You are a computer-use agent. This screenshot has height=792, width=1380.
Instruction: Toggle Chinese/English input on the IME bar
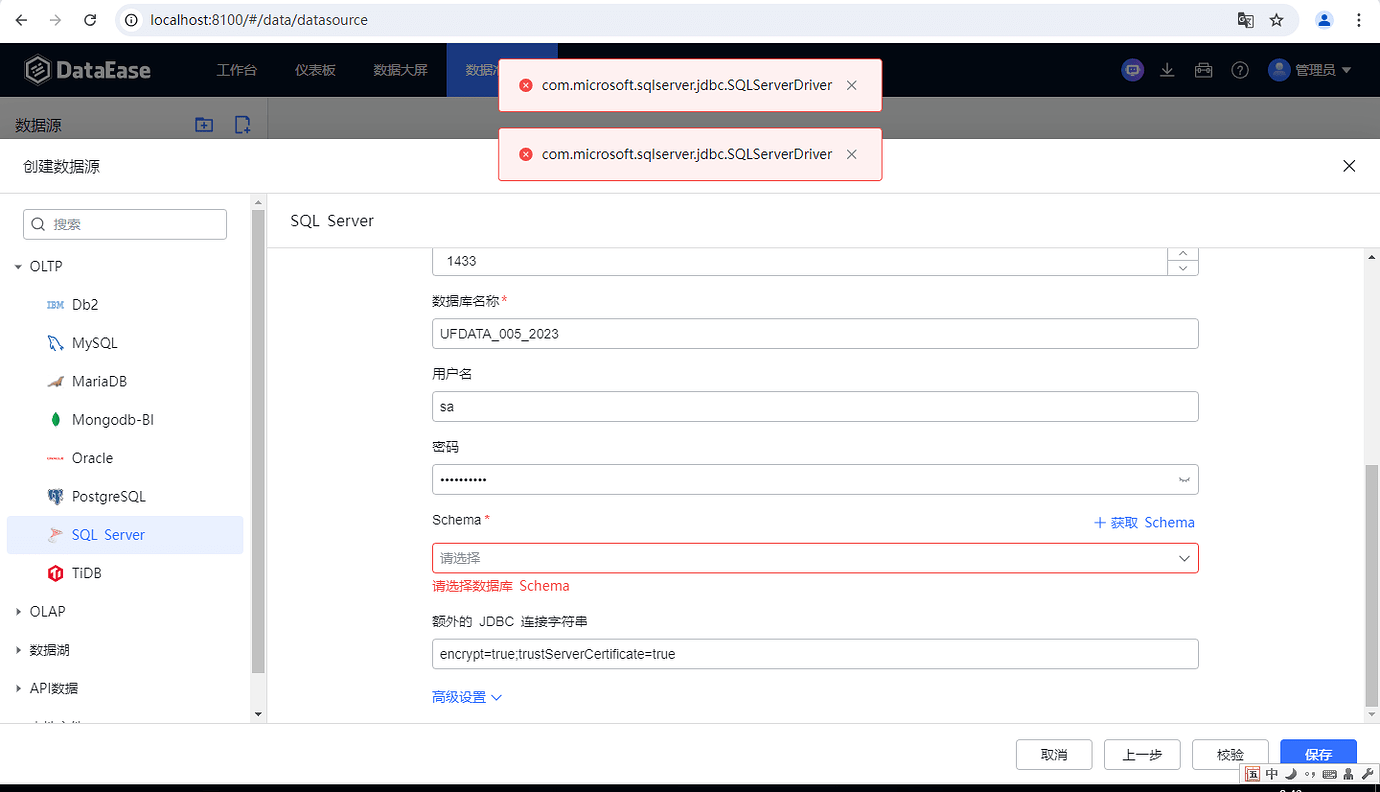click(x=1271, y=773)
